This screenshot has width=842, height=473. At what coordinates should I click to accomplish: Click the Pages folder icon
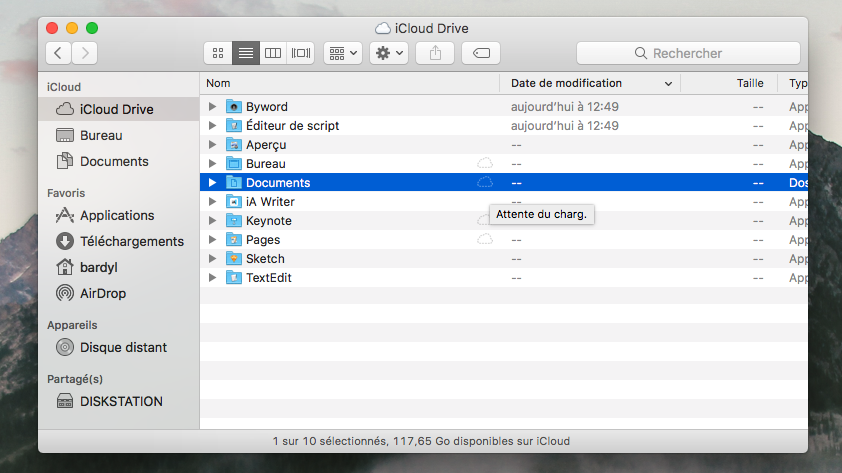[x=234, y=239]
